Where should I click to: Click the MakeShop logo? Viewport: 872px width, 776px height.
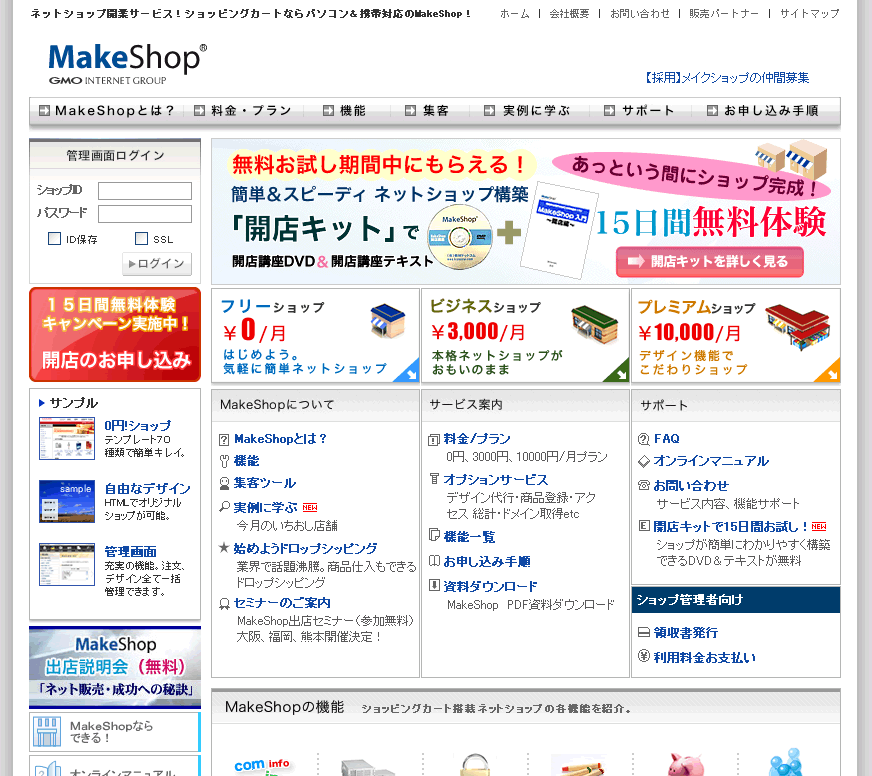pos(126,63)
